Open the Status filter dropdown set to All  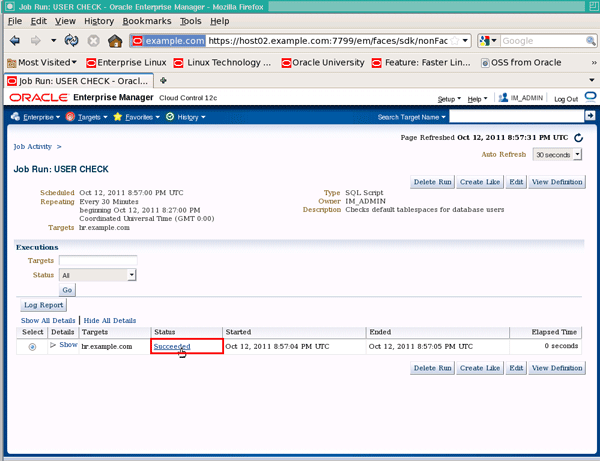pos(98,275)
